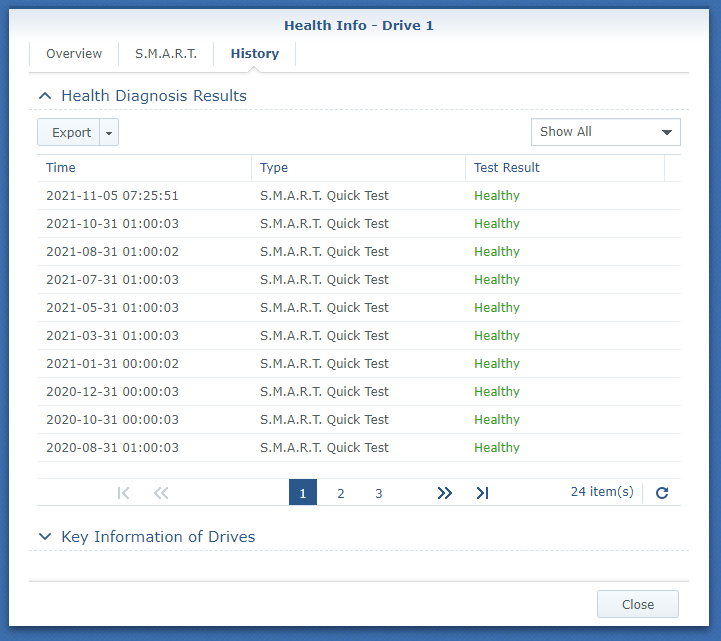Expand Key Information of Drives section

point(45,537)
